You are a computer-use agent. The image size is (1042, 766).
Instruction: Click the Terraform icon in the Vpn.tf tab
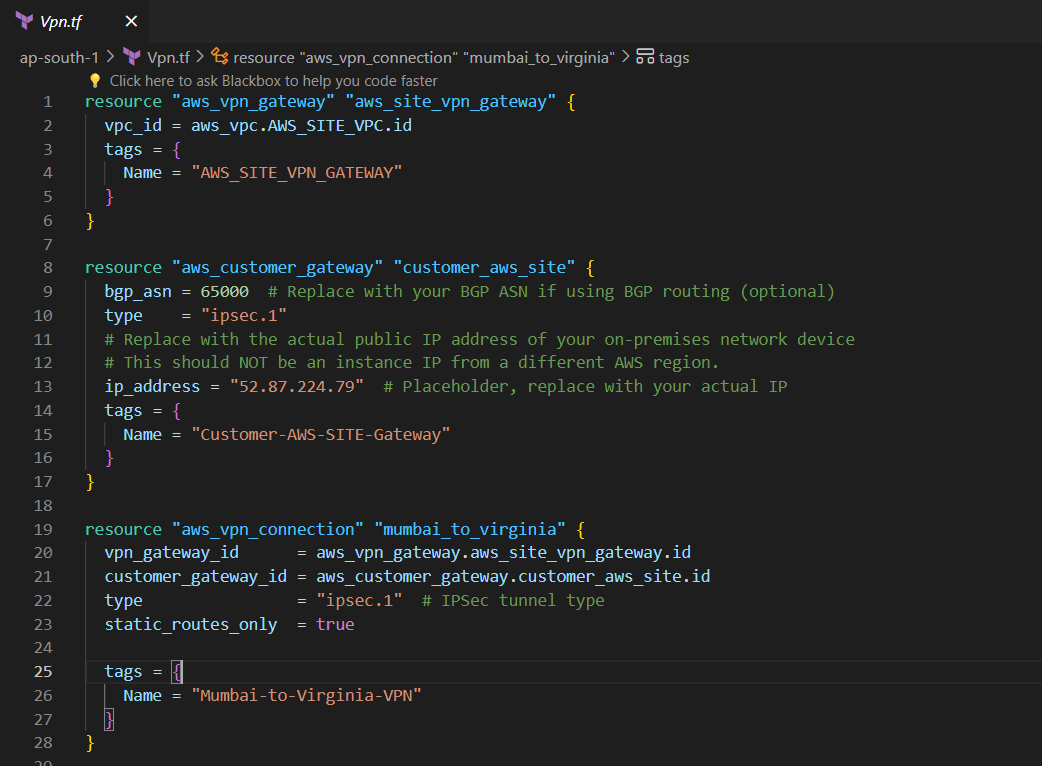24,21
